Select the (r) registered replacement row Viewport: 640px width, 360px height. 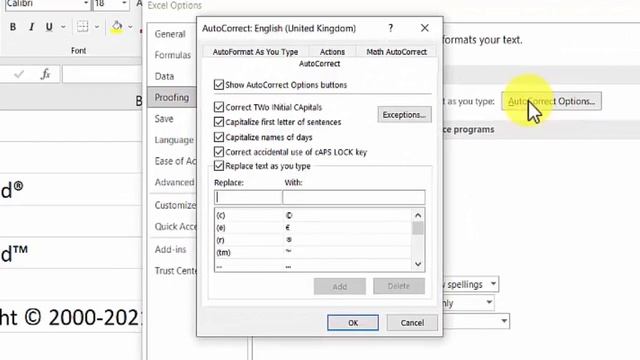313,240
